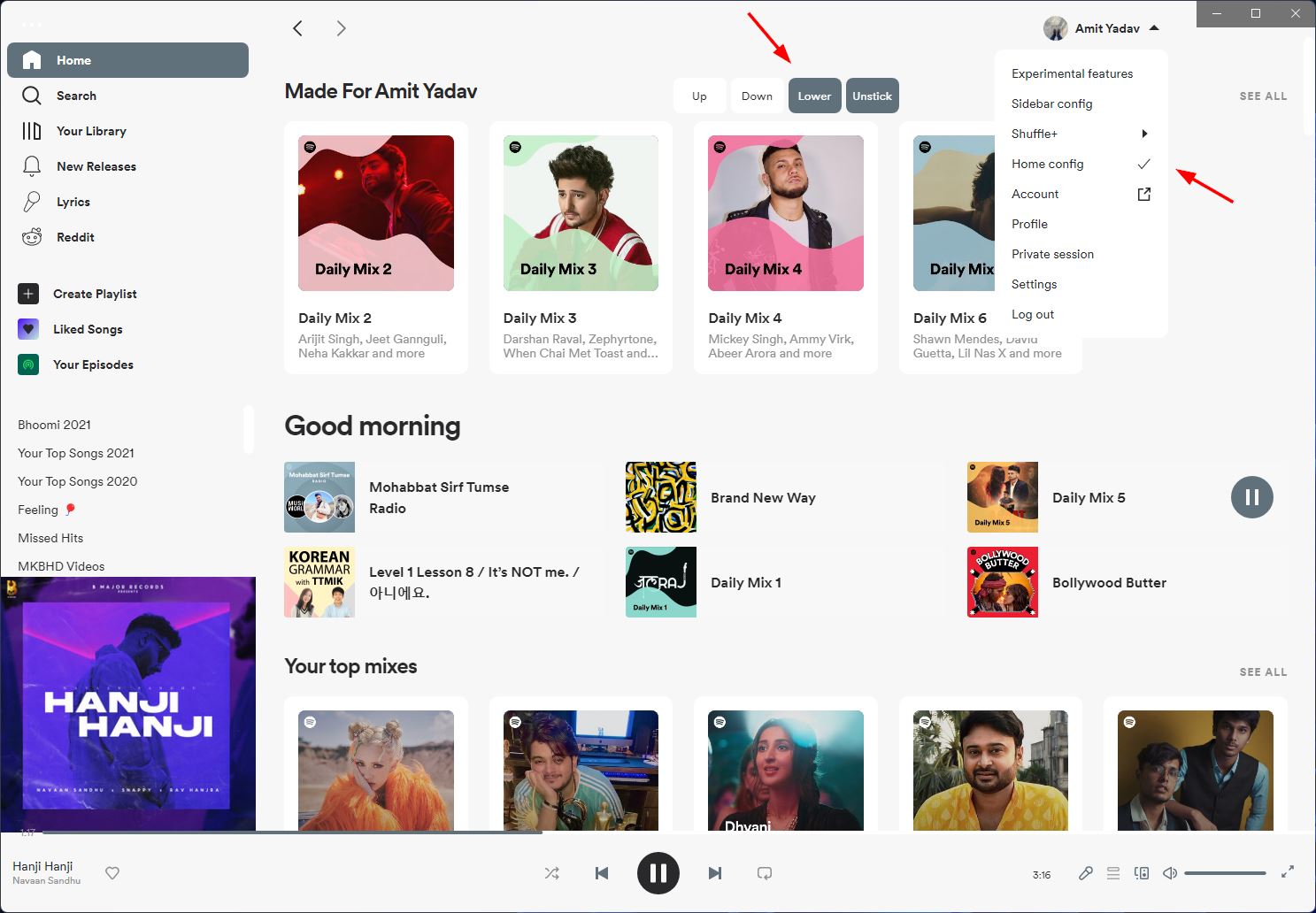This screenshot has width=1316, height=913.
Task: Open Settings from user menu
Action: click(x=1081, y=284)
